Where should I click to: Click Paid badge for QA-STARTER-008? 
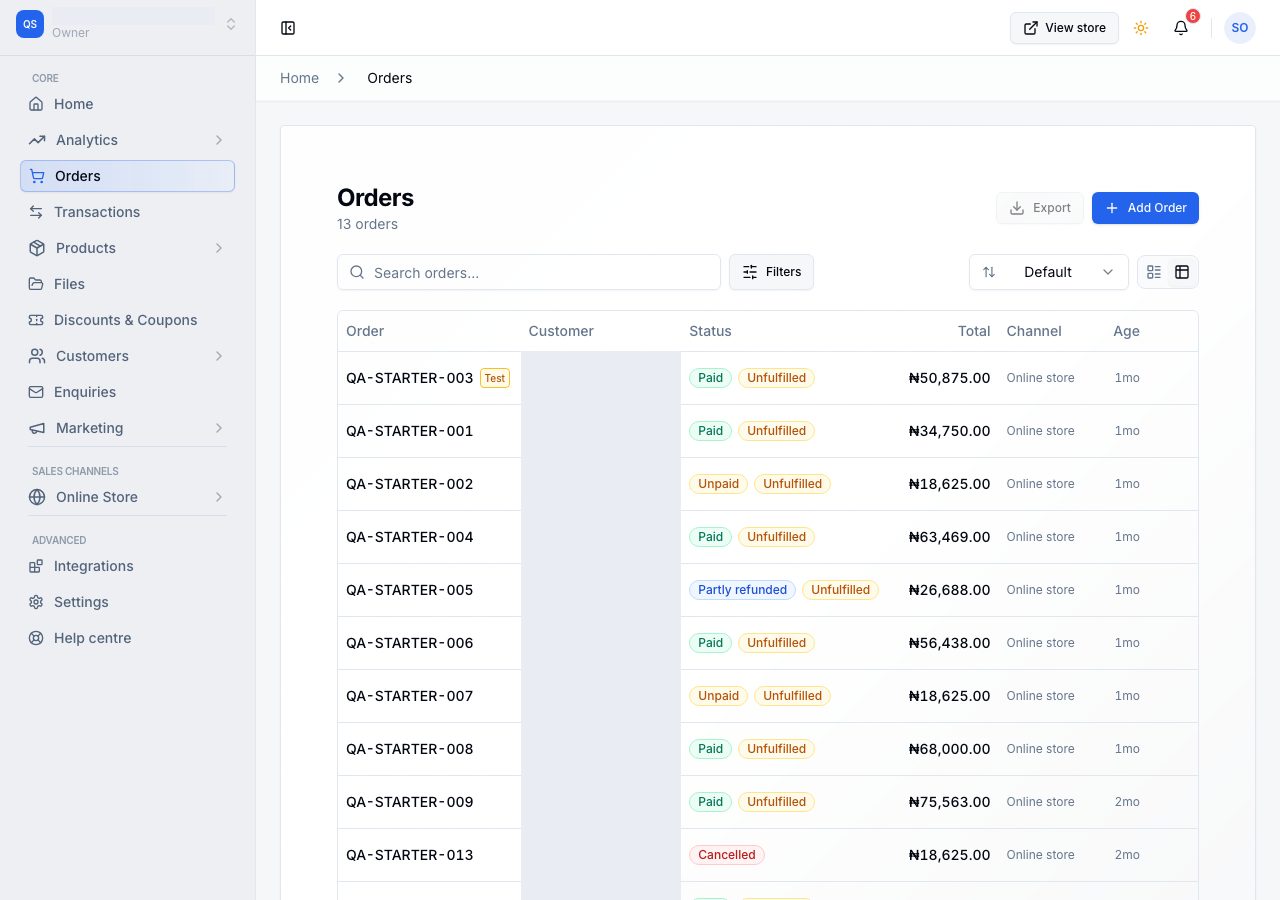(x=710, y=749)
